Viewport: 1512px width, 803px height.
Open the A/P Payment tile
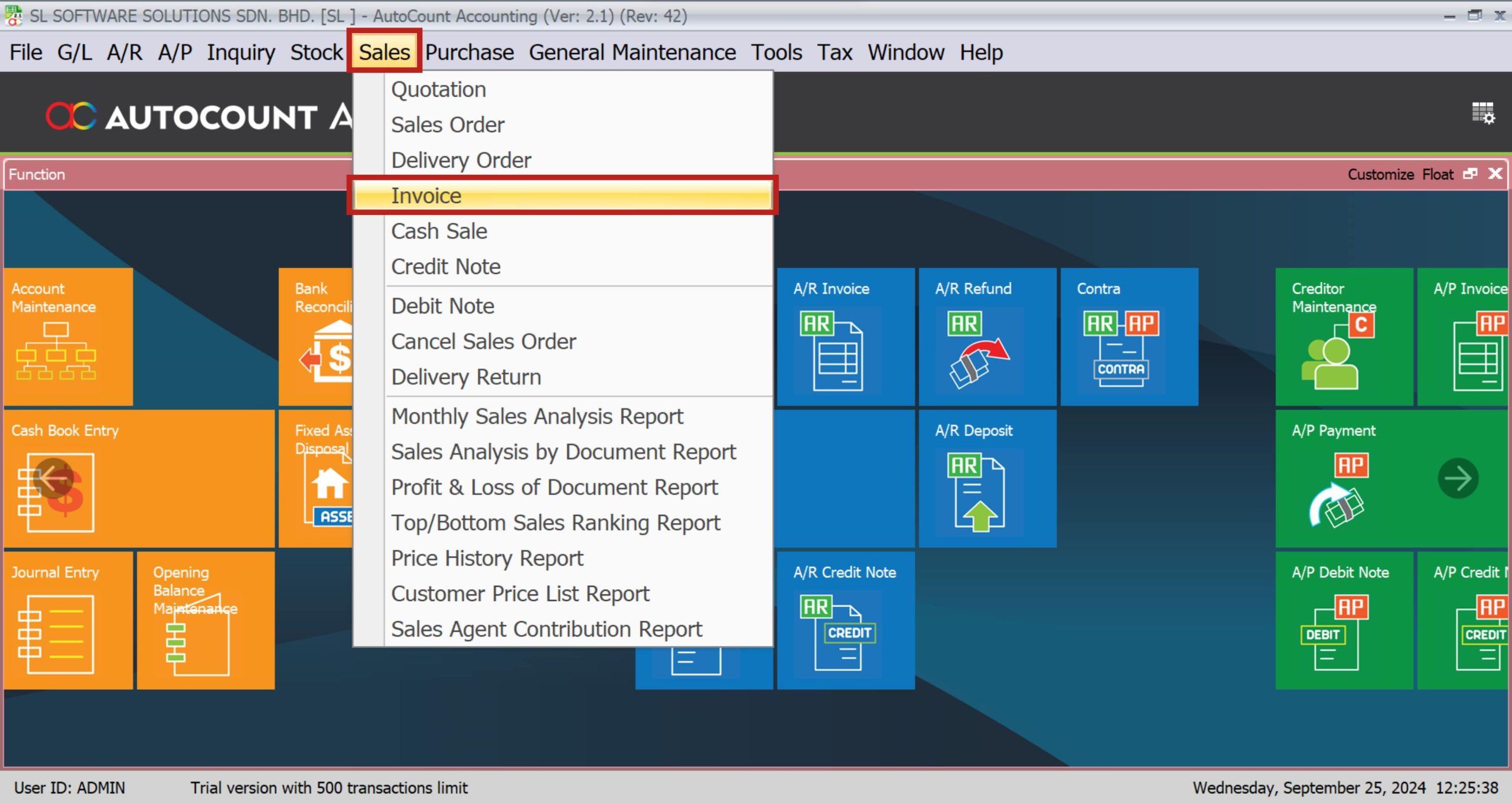coord(1344,478)
